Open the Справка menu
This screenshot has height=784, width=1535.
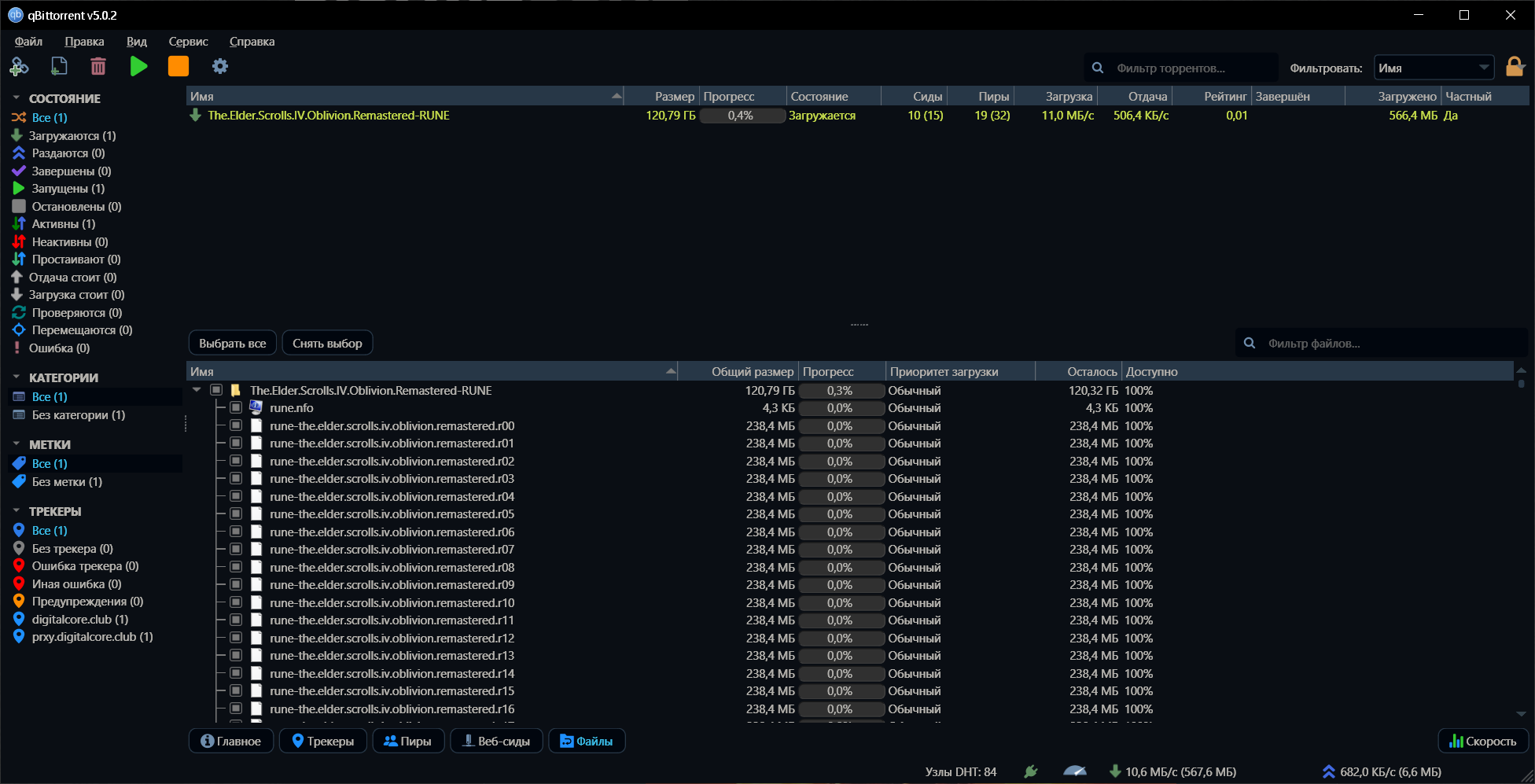pyautogui.click(x=252, y=42)
